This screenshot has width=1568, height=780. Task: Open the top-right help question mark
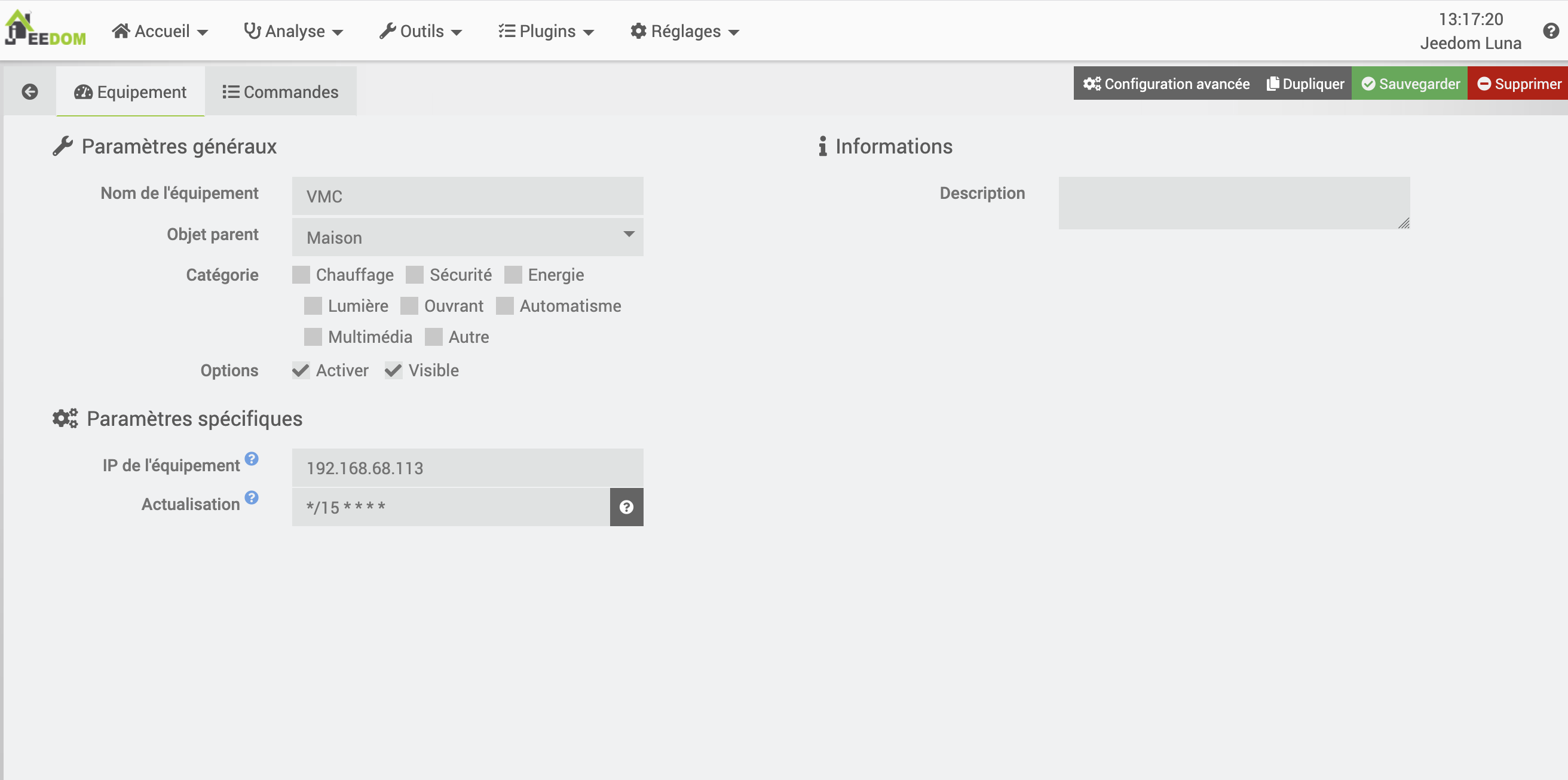point(1550,31)
